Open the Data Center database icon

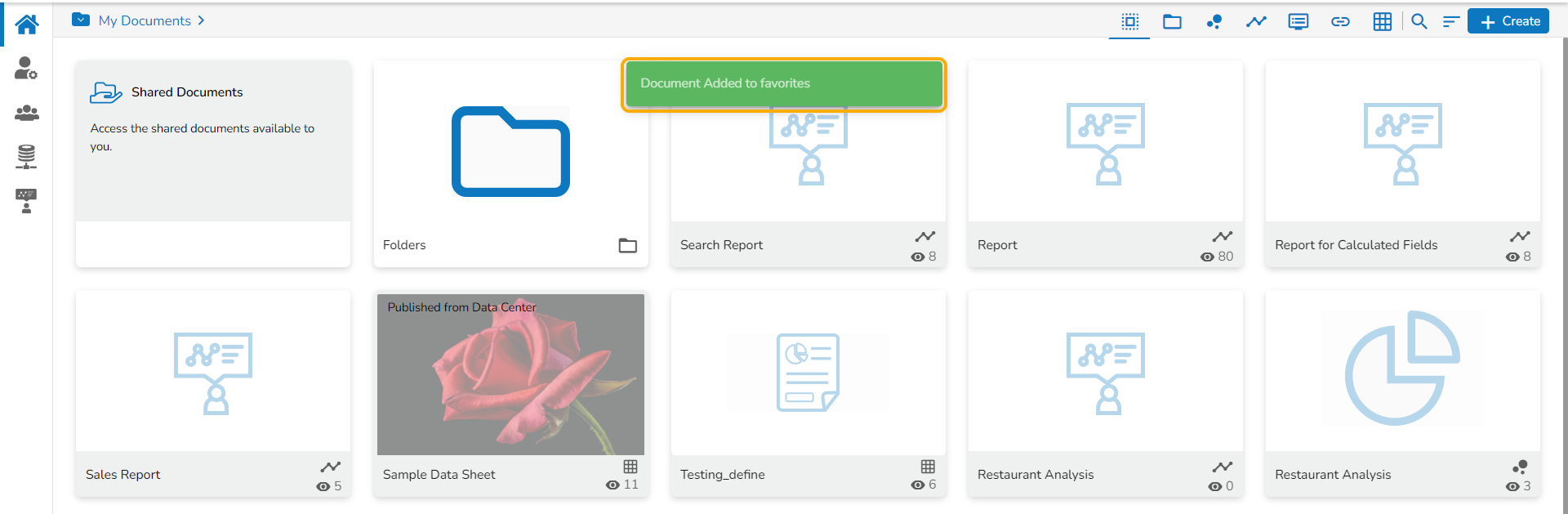pos(26,156)
